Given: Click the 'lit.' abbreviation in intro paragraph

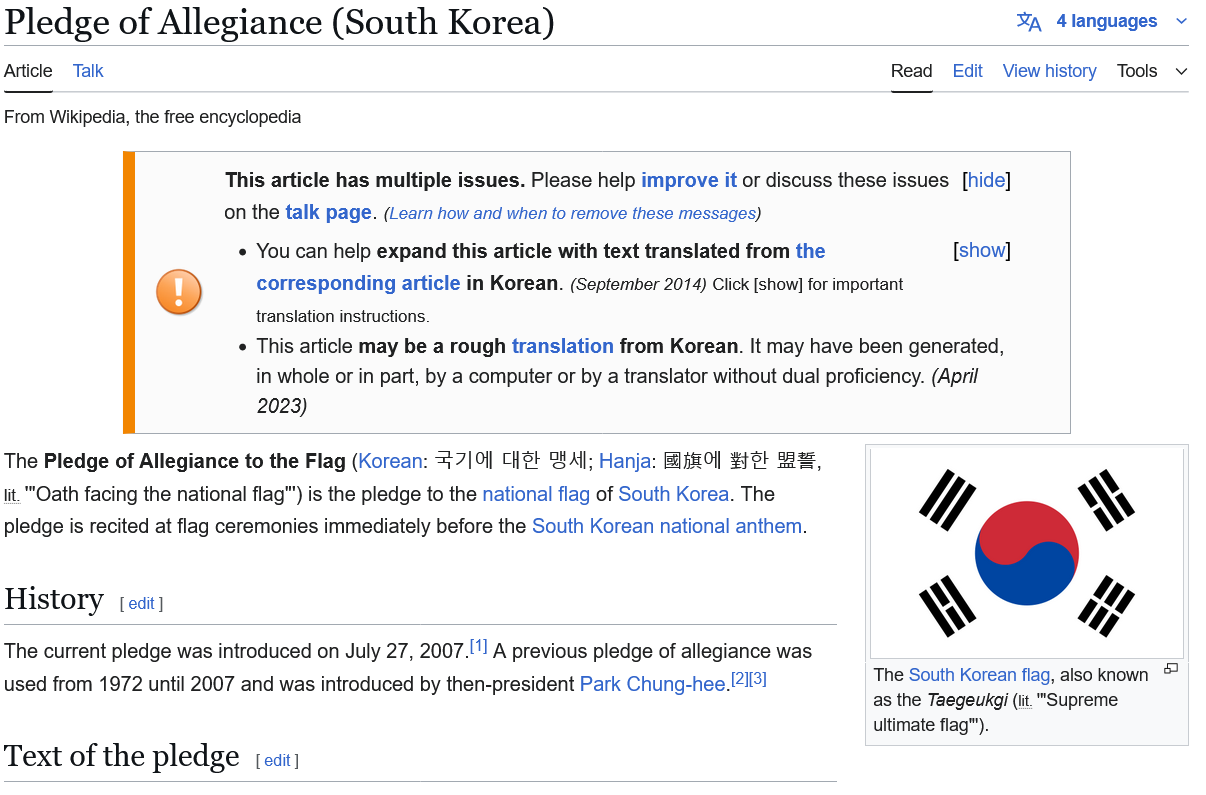Looking at the screenshot, I should coord(11,495).
